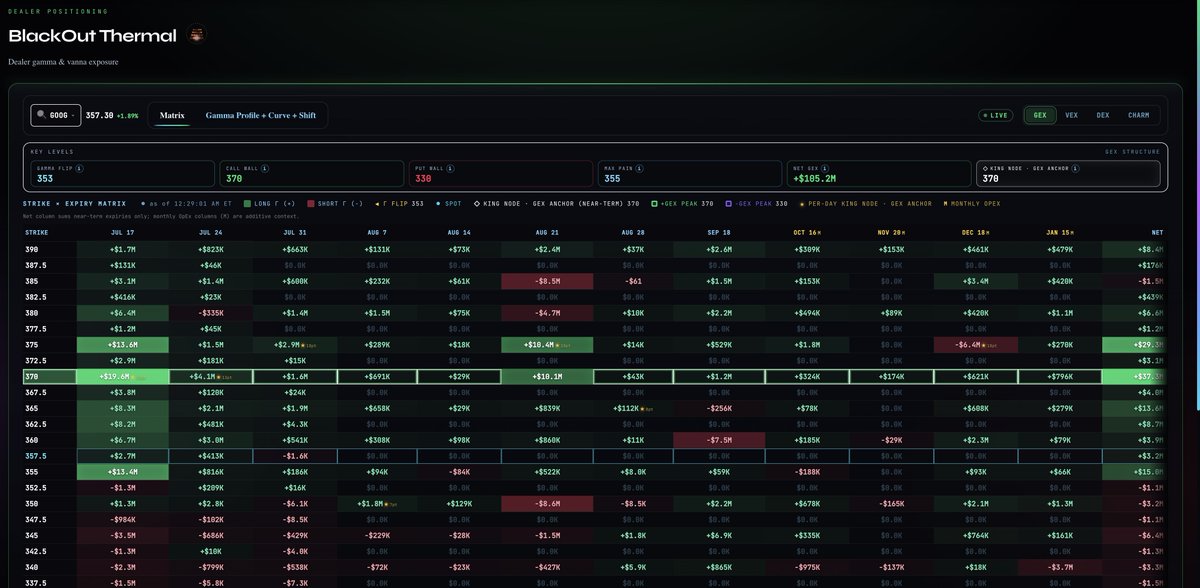The height and width of the screenshot is (588, 1200).
Task: Click the DEC 18 column header
Action: pos(976,231)
